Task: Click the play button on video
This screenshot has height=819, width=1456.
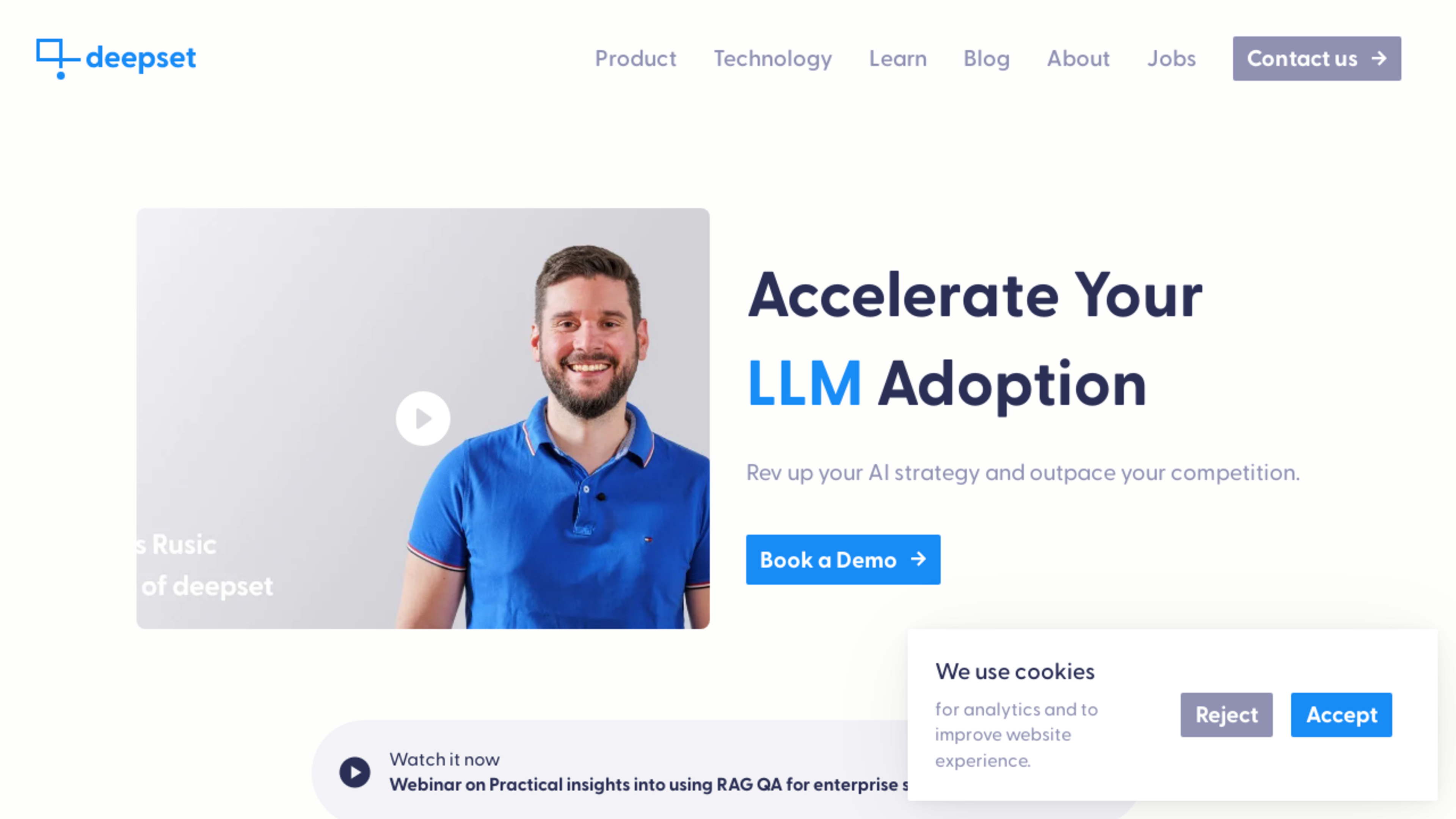Action: pos(422,418)
